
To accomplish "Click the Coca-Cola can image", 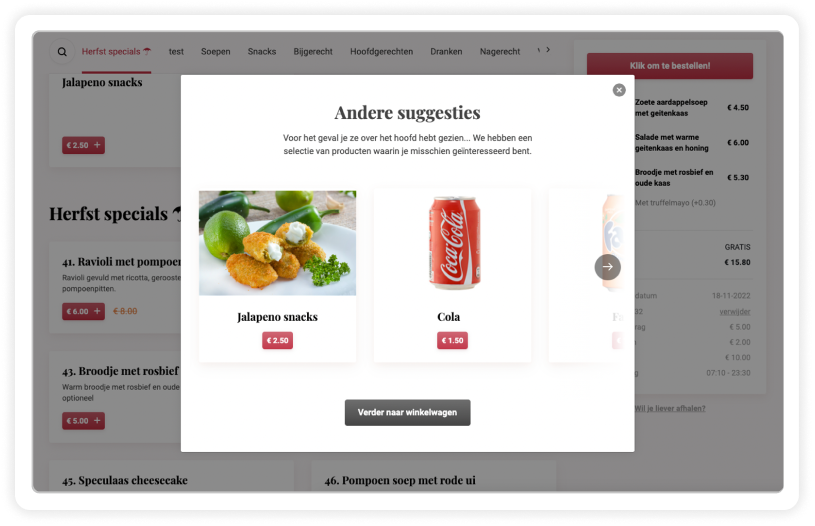I will (x=454, y=243).
